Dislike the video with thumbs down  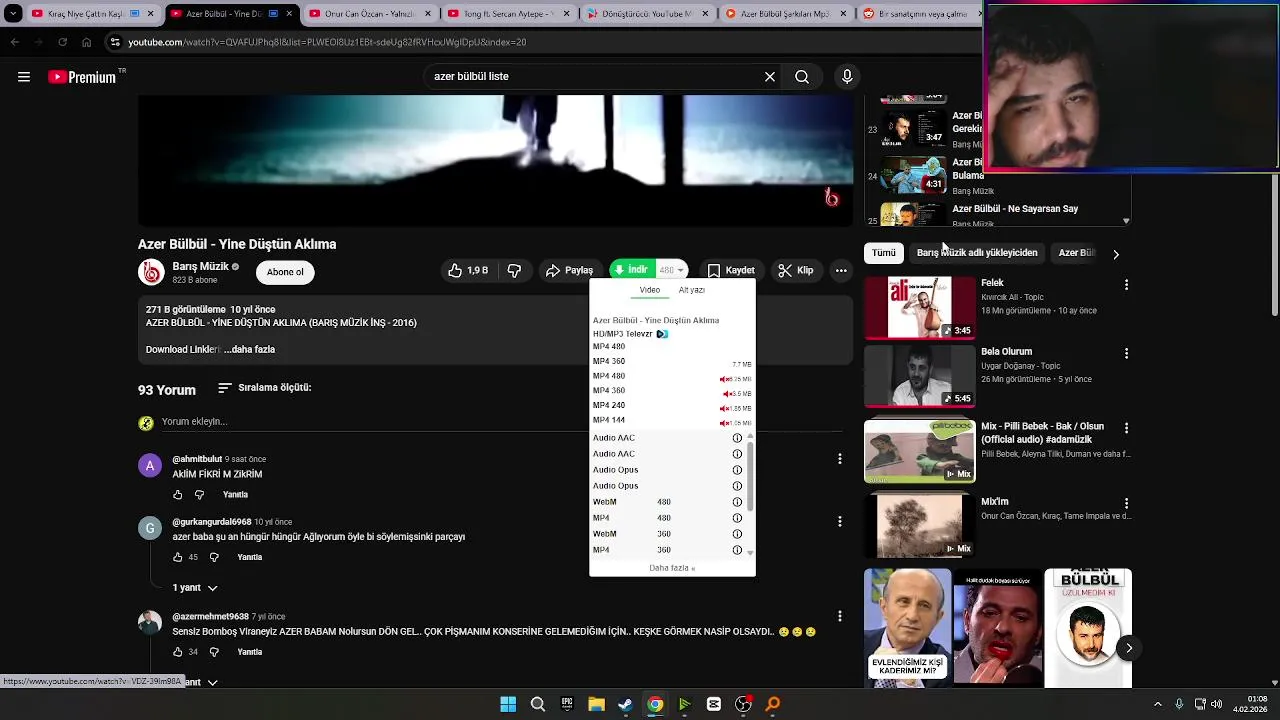(x=514, y=270)
